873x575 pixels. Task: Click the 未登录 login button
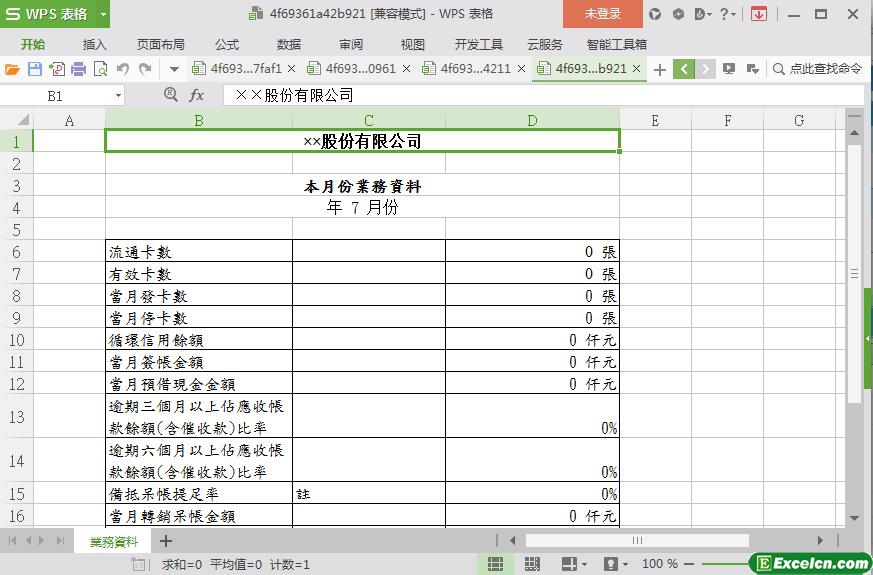coord(603,14)
